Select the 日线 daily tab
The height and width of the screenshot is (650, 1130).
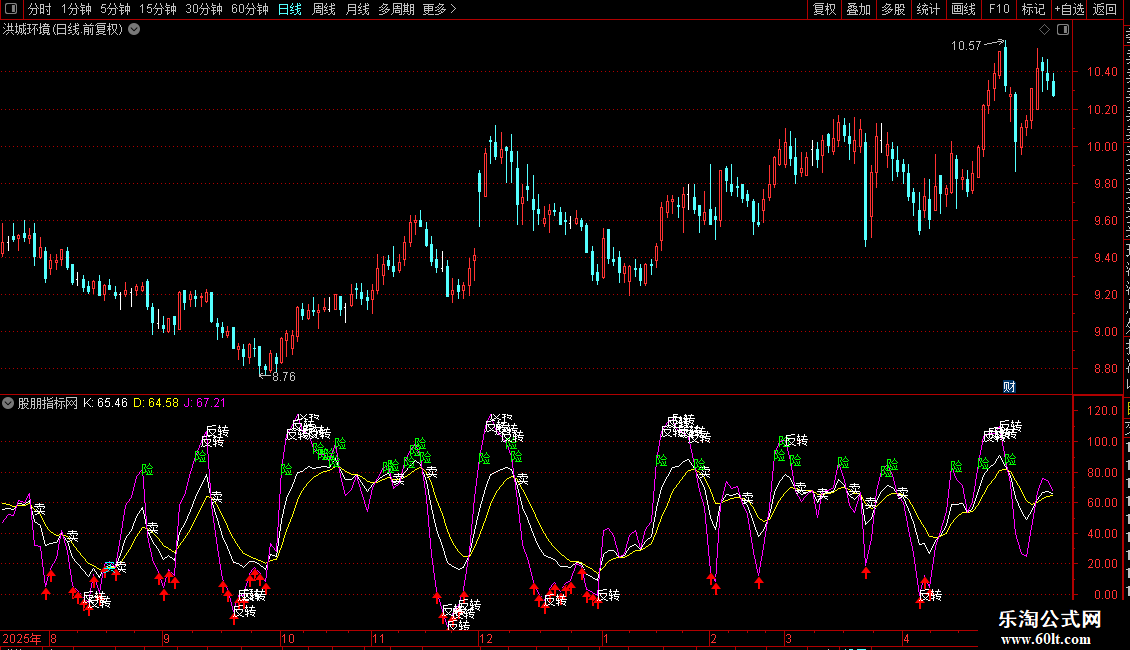tap(290, 9)
